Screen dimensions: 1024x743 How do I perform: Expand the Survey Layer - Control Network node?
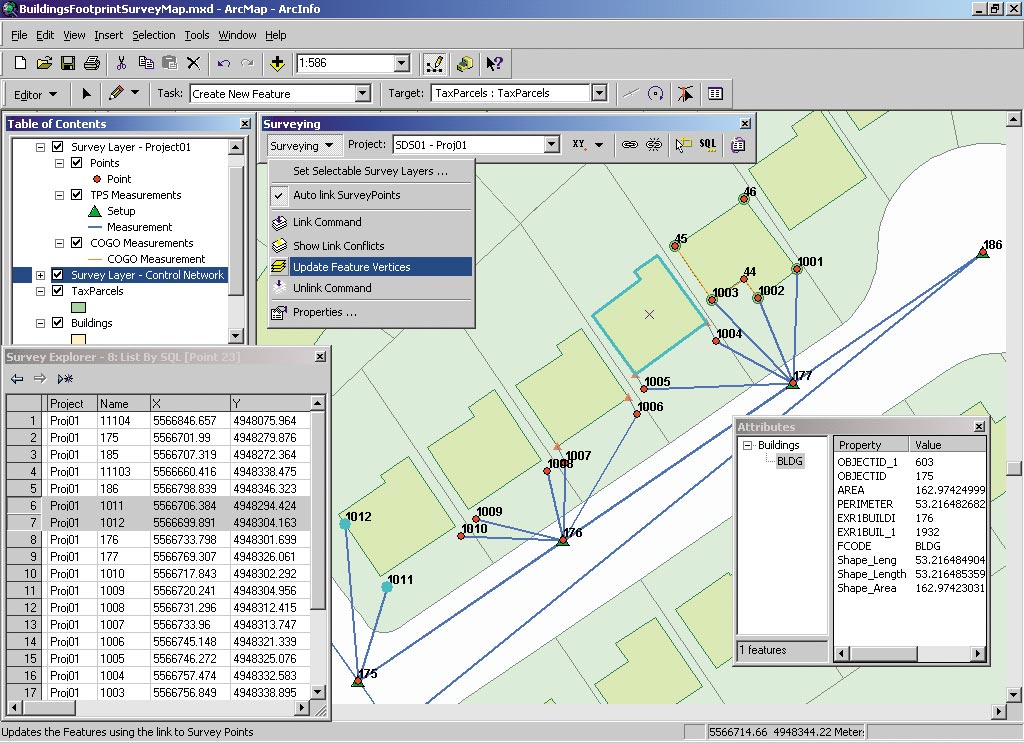(40, 275)
